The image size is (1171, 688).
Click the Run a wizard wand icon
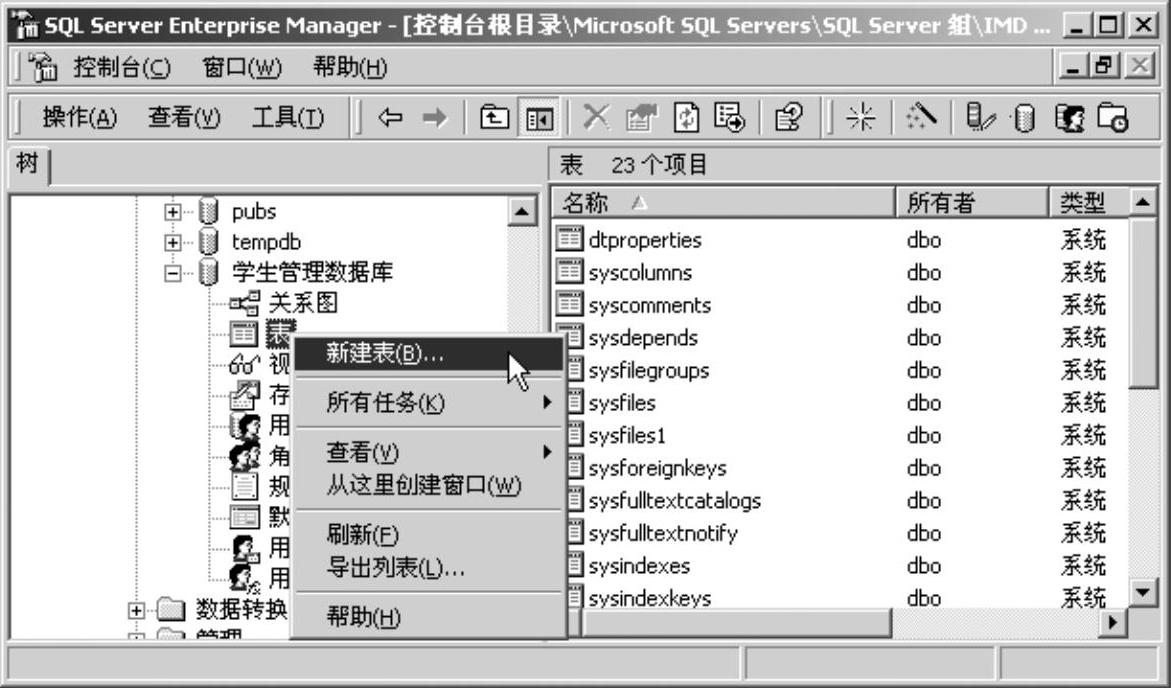point(920,116)
